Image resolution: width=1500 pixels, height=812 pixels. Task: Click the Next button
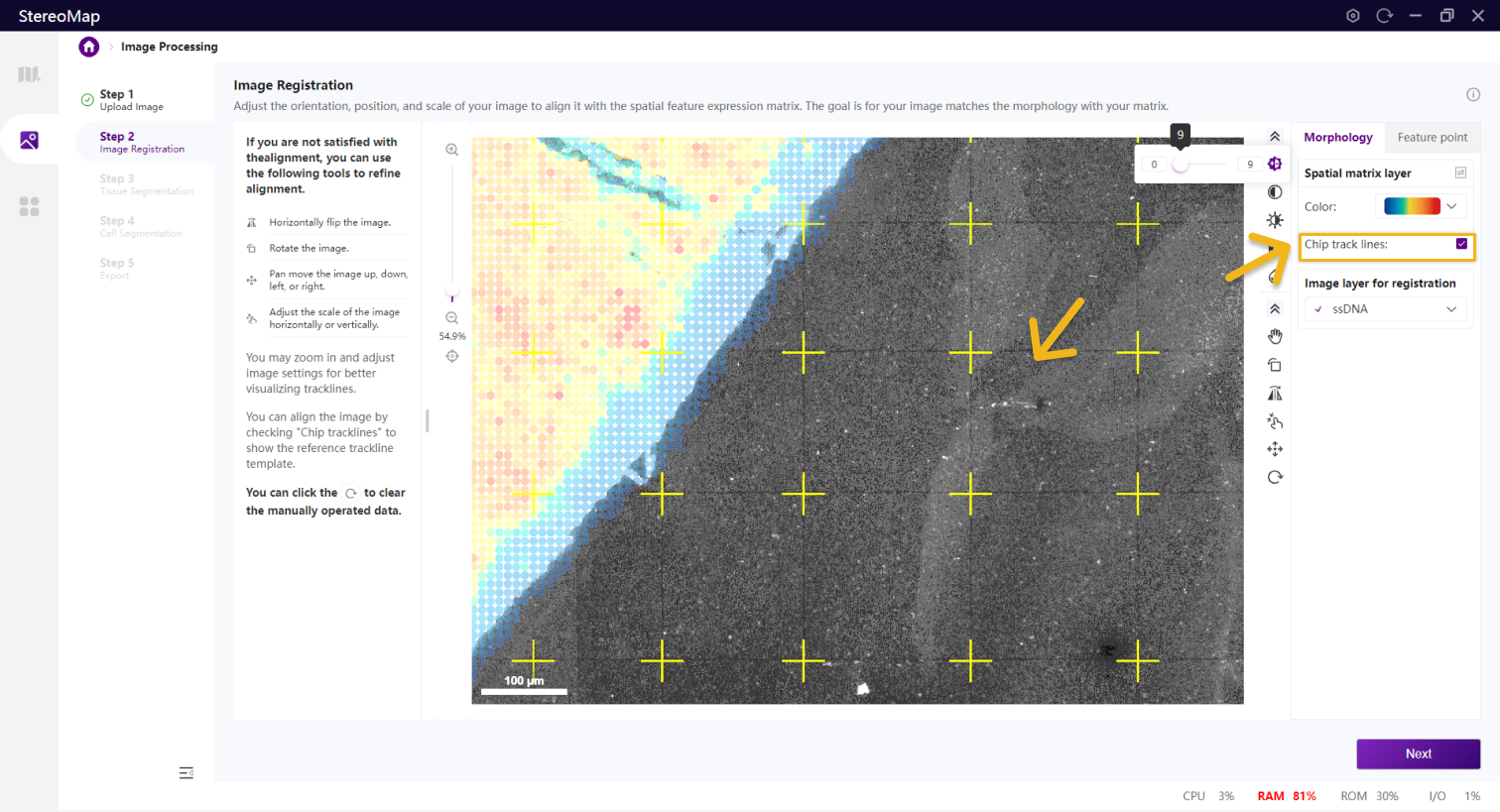pos(1418,754)
